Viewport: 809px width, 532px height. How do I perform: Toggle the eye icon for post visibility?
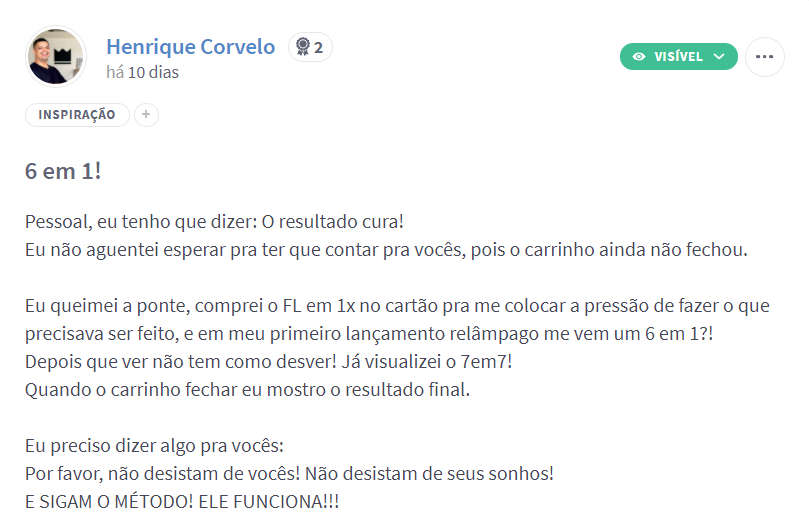click(x=639, y=57)
